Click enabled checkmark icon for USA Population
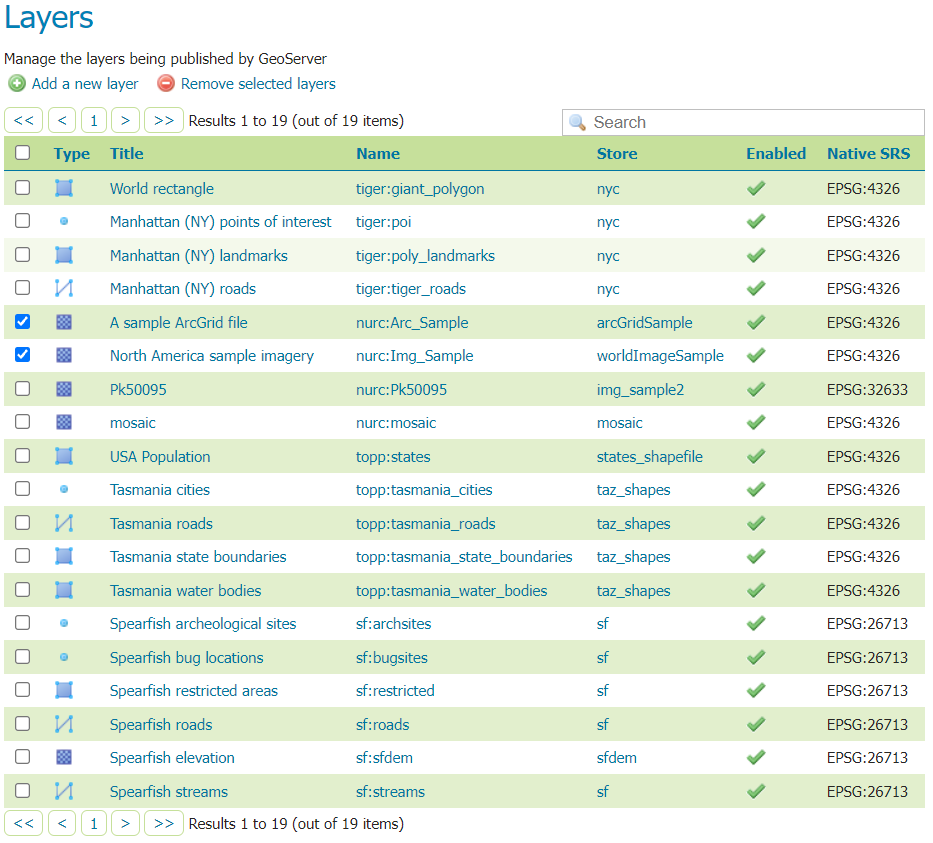Image resolution: width=933 pixels, height=843 pixels. 756,456
